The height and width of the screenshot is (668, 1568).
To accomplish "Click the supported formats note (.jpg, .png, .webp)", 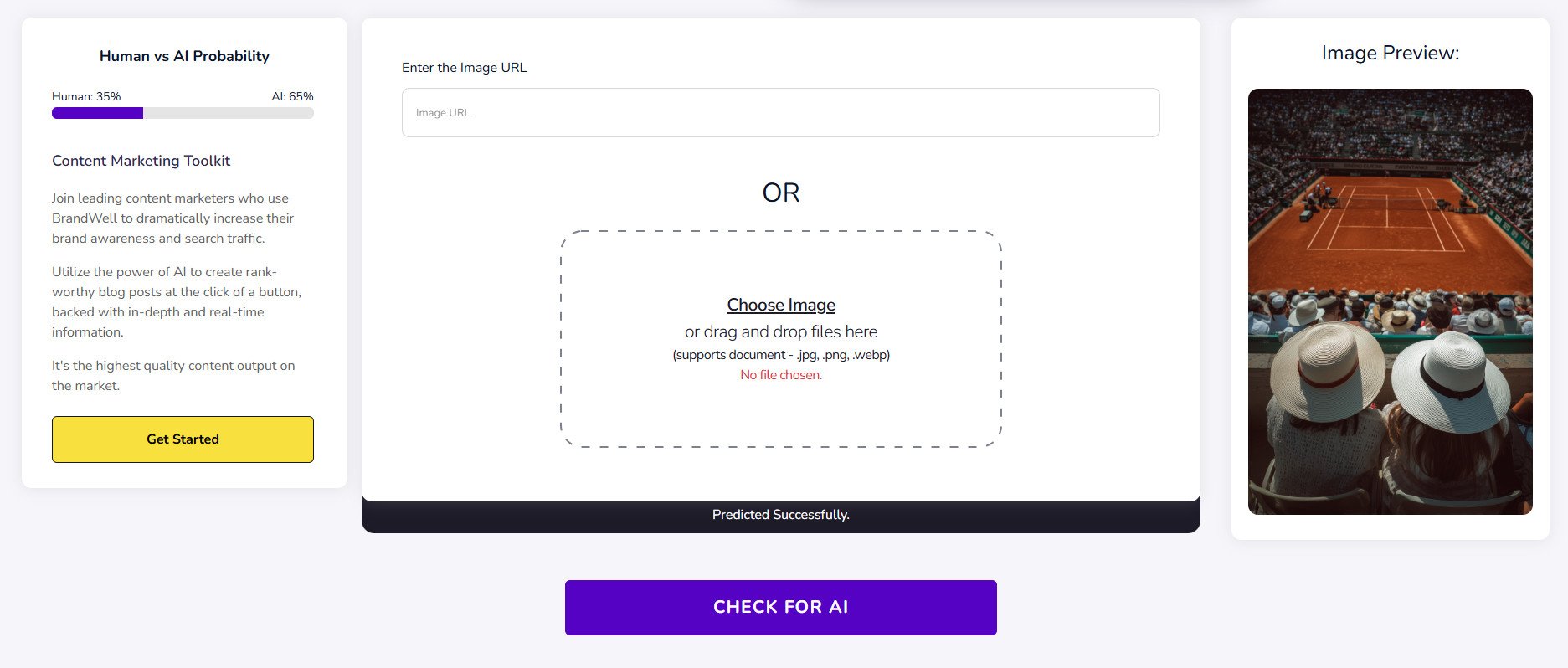I will click(x=780, y=355).
